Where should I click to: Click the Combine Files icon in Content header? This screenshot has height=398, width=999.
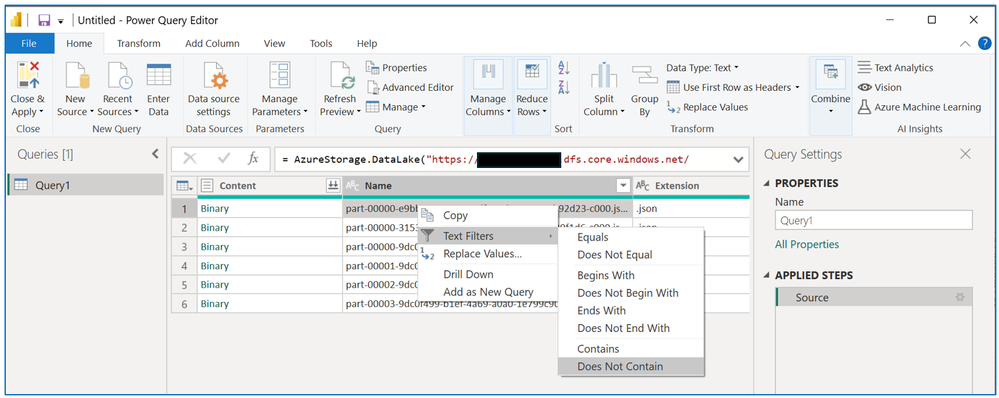coord(332,185)
